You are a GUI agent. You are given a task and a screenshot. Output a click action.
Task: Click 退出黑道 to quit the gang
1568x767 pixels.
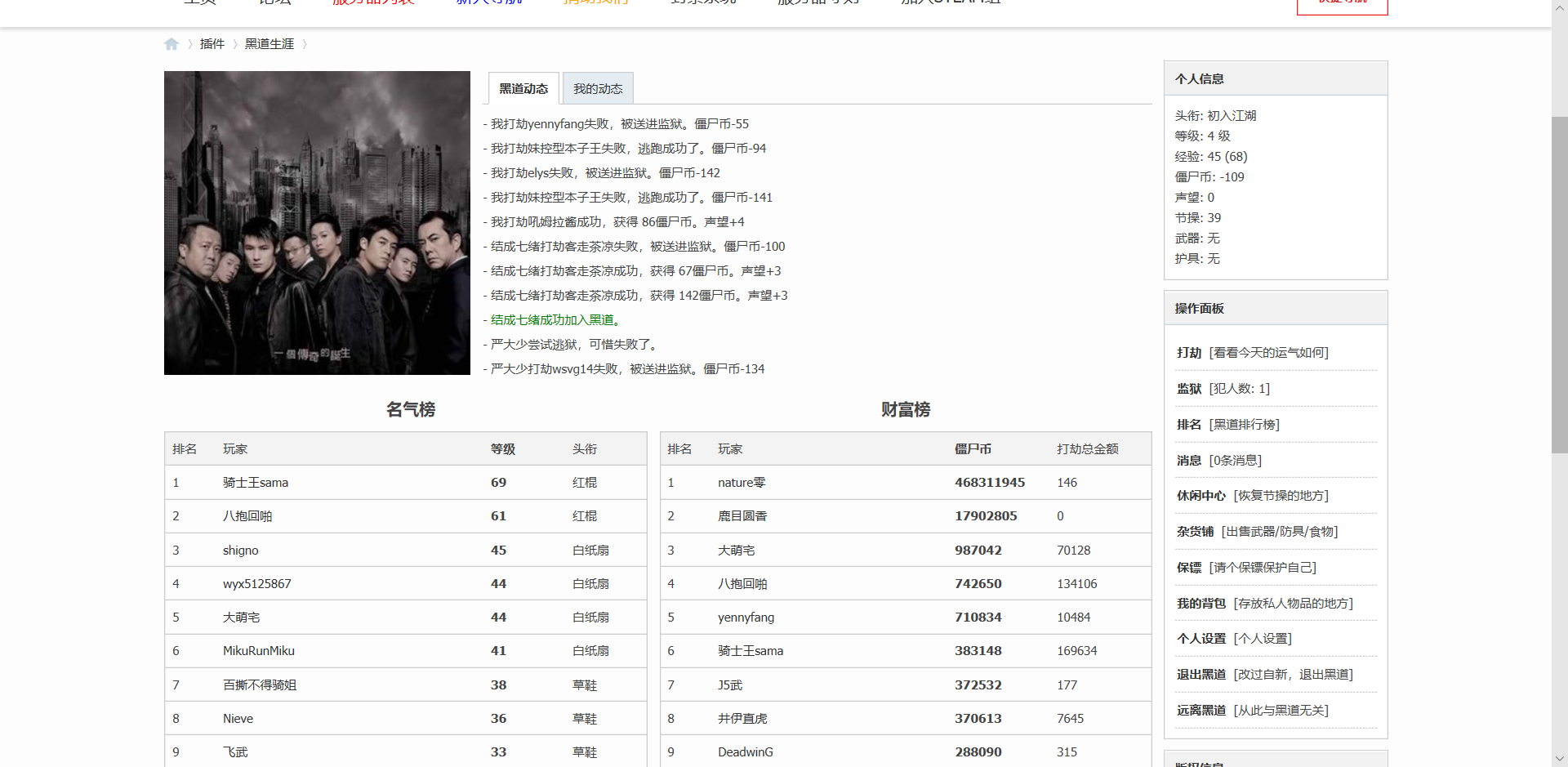click(x=1200, y=674)
